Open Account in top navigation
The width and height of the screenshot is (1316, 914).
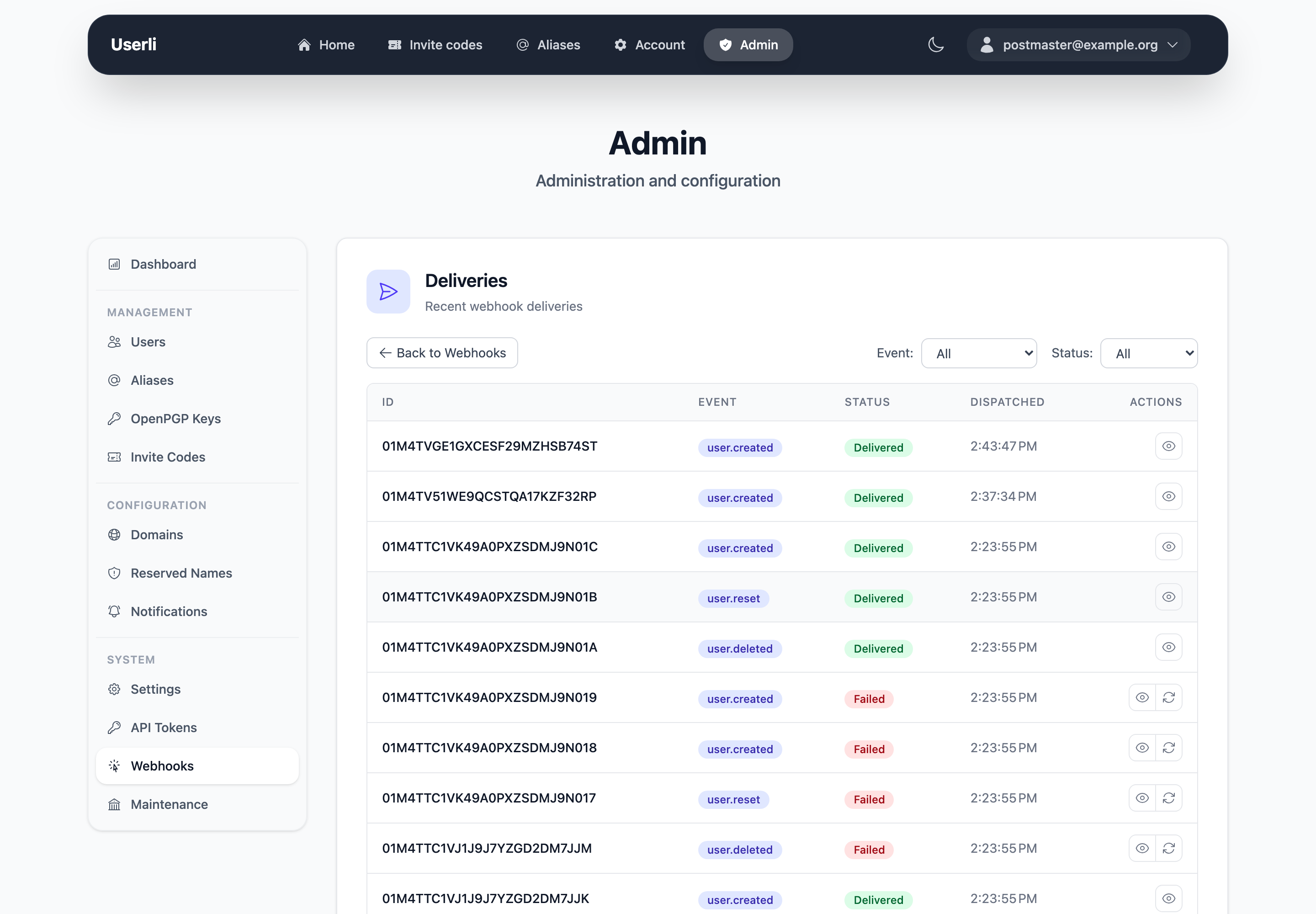[x=649, y=45]
